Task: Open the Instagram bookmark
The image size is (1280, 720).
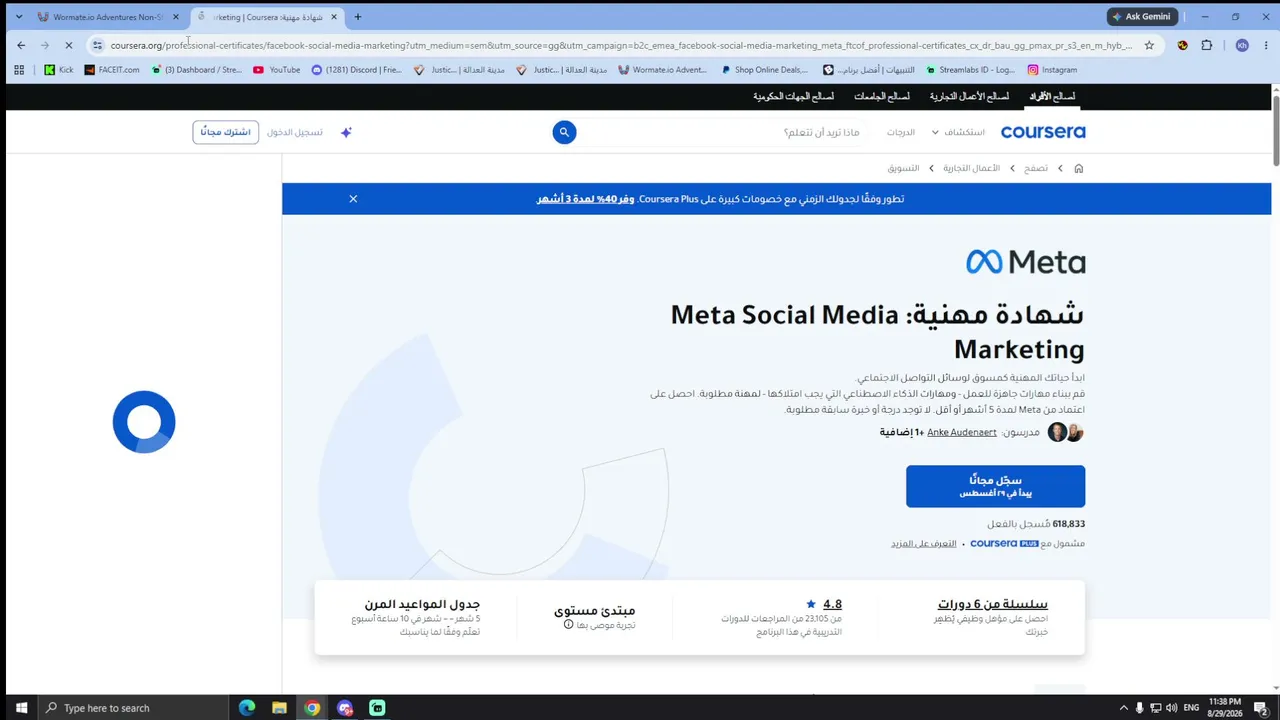Action: (x=1052, y=70)
